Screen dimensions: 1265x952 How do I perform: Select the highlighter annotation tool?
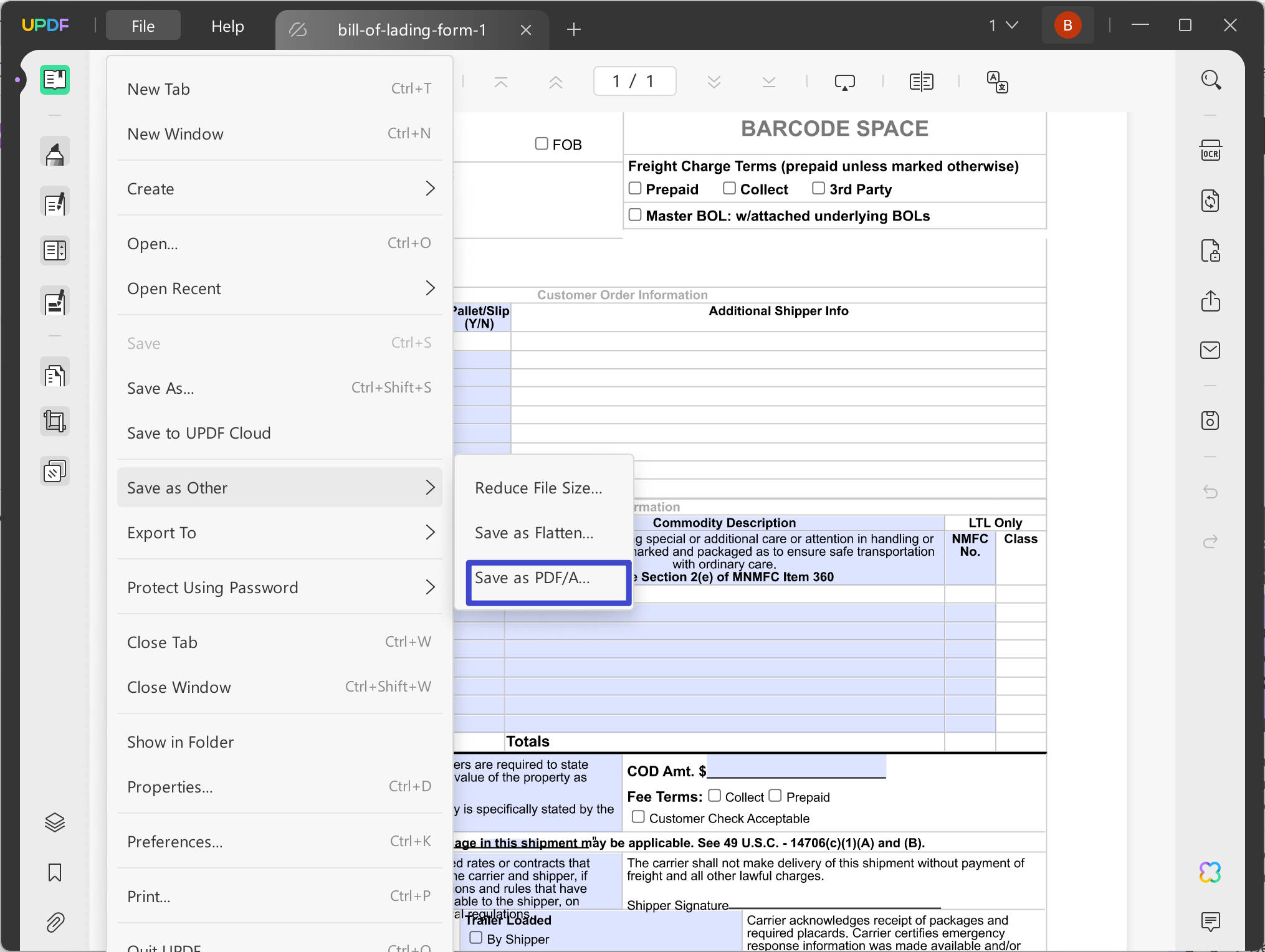click(x=55, y=151)
